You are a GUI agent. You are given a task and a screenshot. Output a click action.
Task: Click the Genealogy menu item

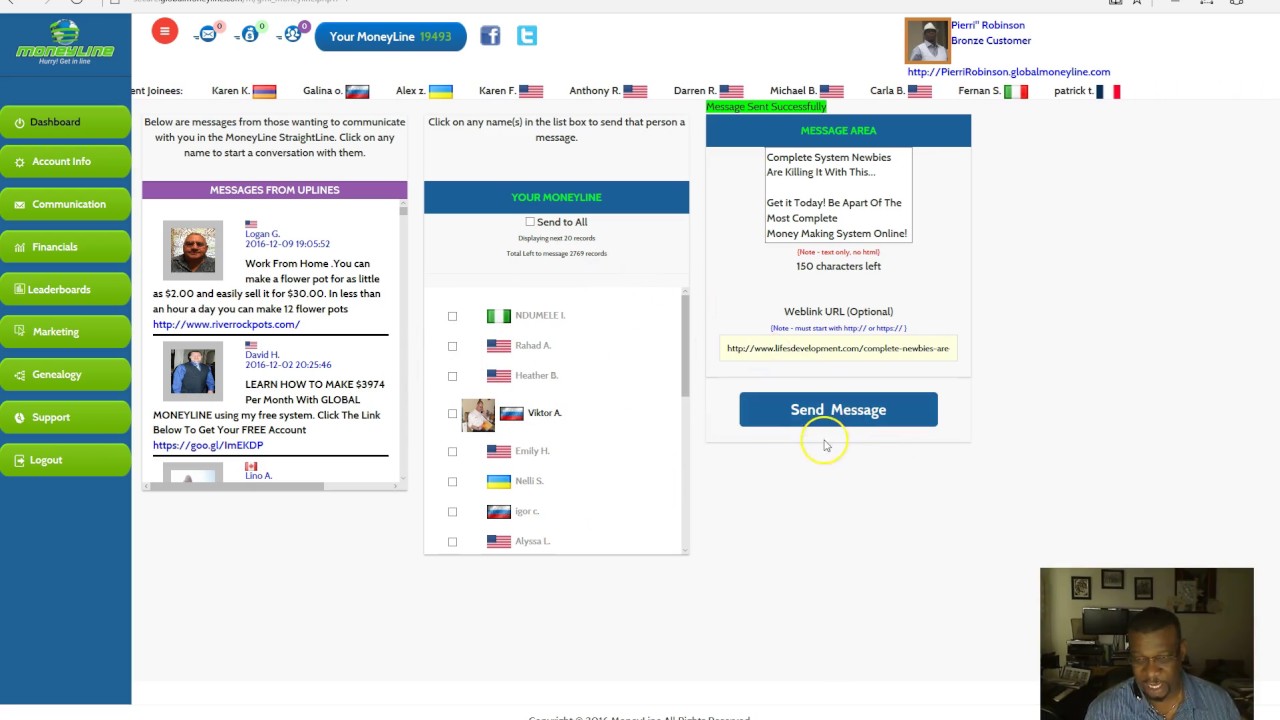coord(65,375)
